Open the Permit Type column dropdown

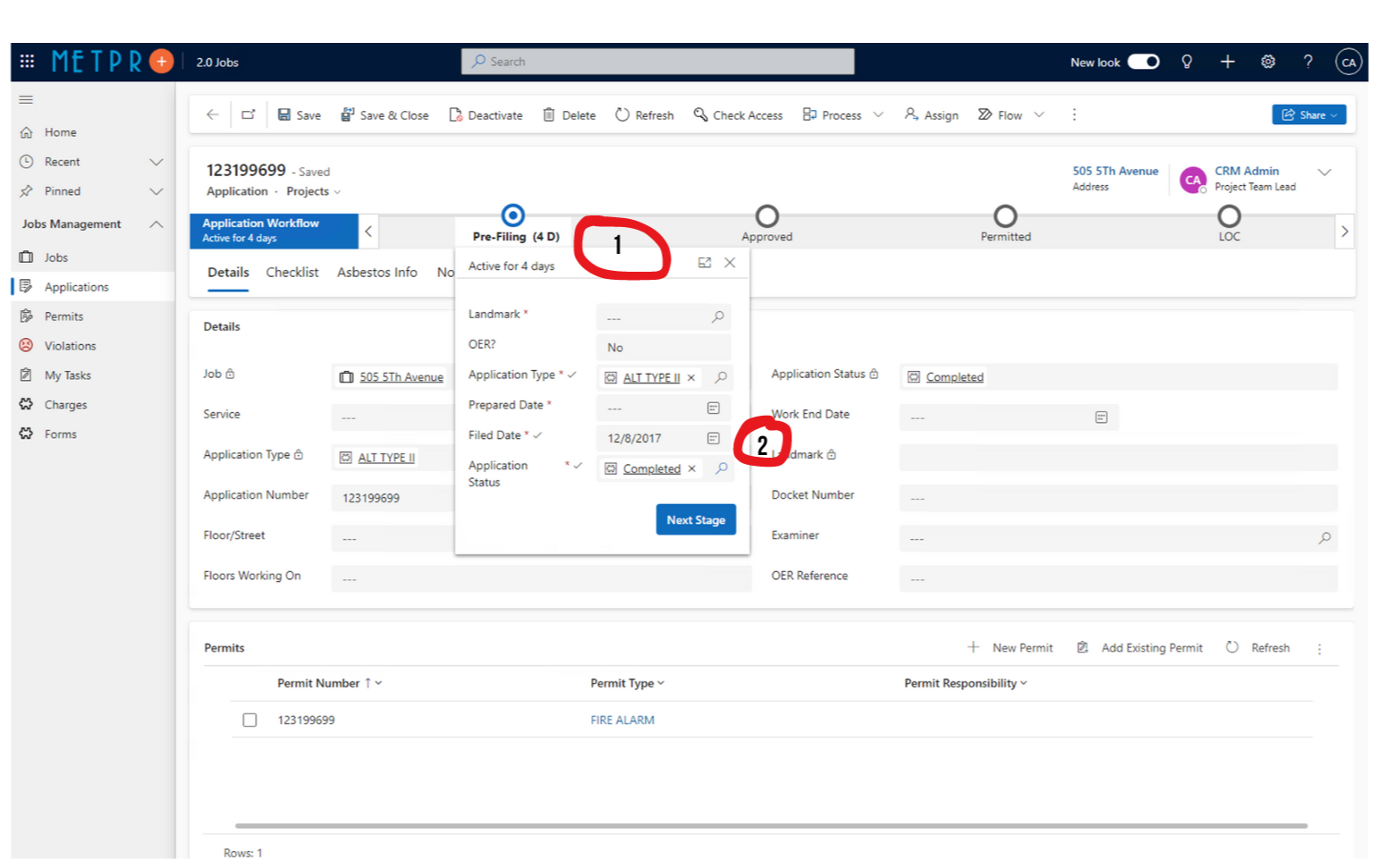pyautogui.click(x=661, y=684)
